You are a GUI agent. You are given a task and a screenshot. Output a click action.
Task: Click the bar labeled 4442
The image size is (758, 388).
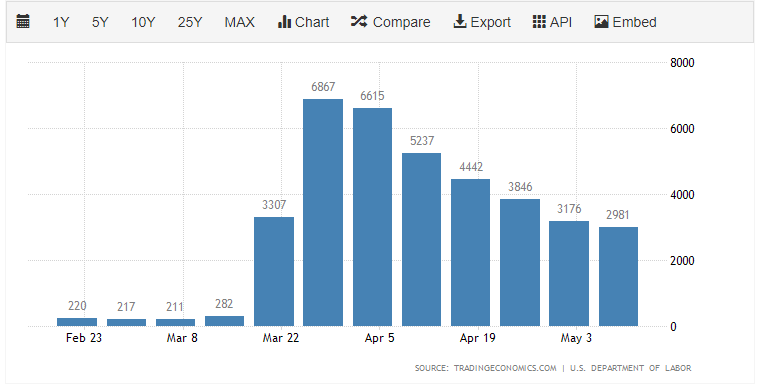[x=470, y=253]
